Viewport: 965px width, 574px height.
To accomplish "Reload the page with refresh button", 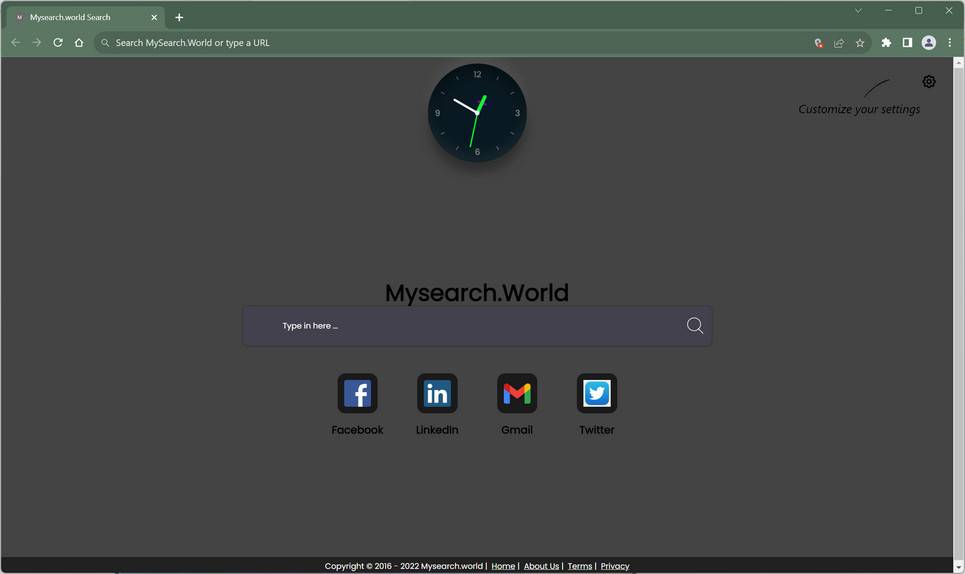I will (58, 42).
